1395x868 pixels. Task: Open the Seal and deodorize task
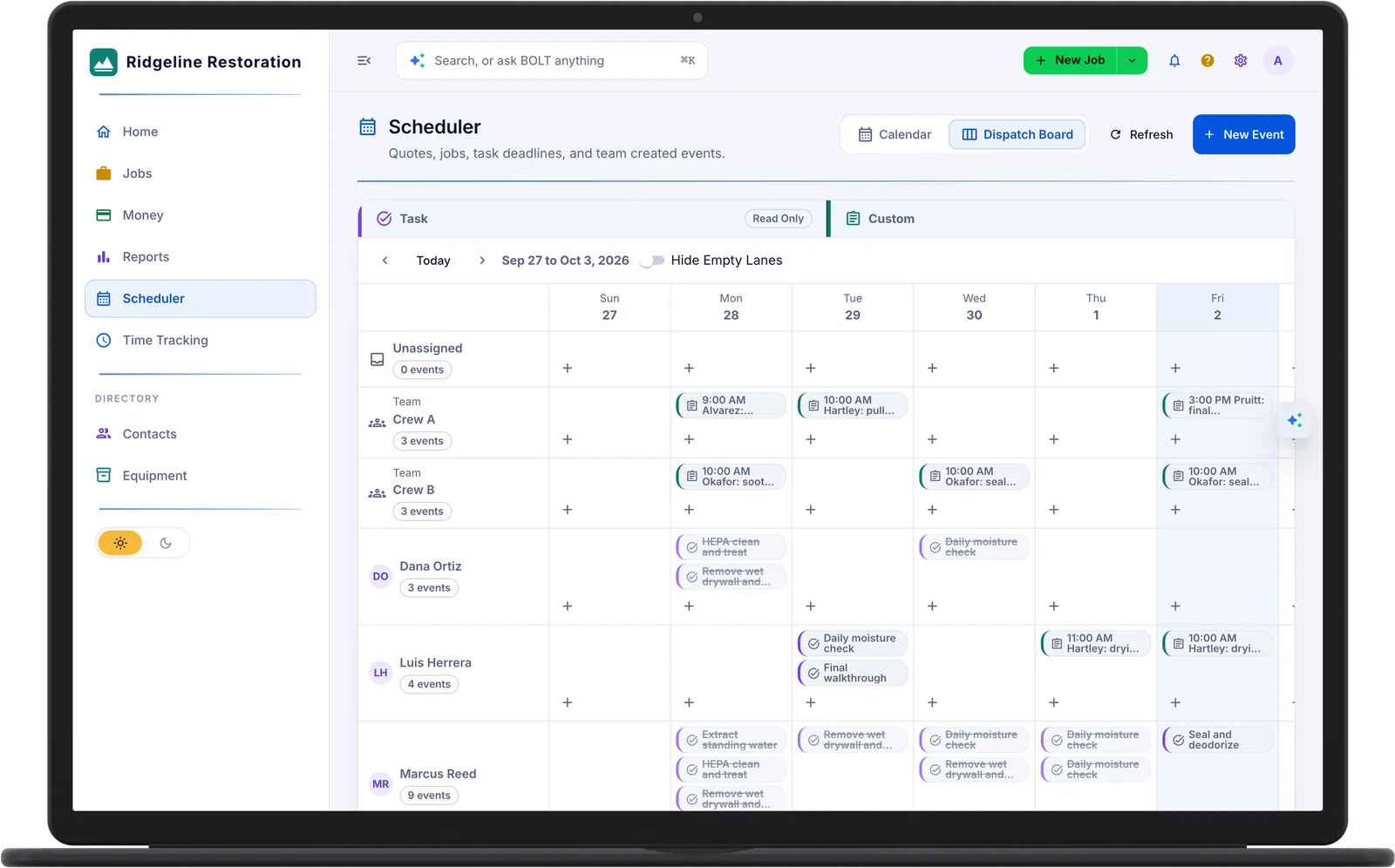click(1217, 740)
